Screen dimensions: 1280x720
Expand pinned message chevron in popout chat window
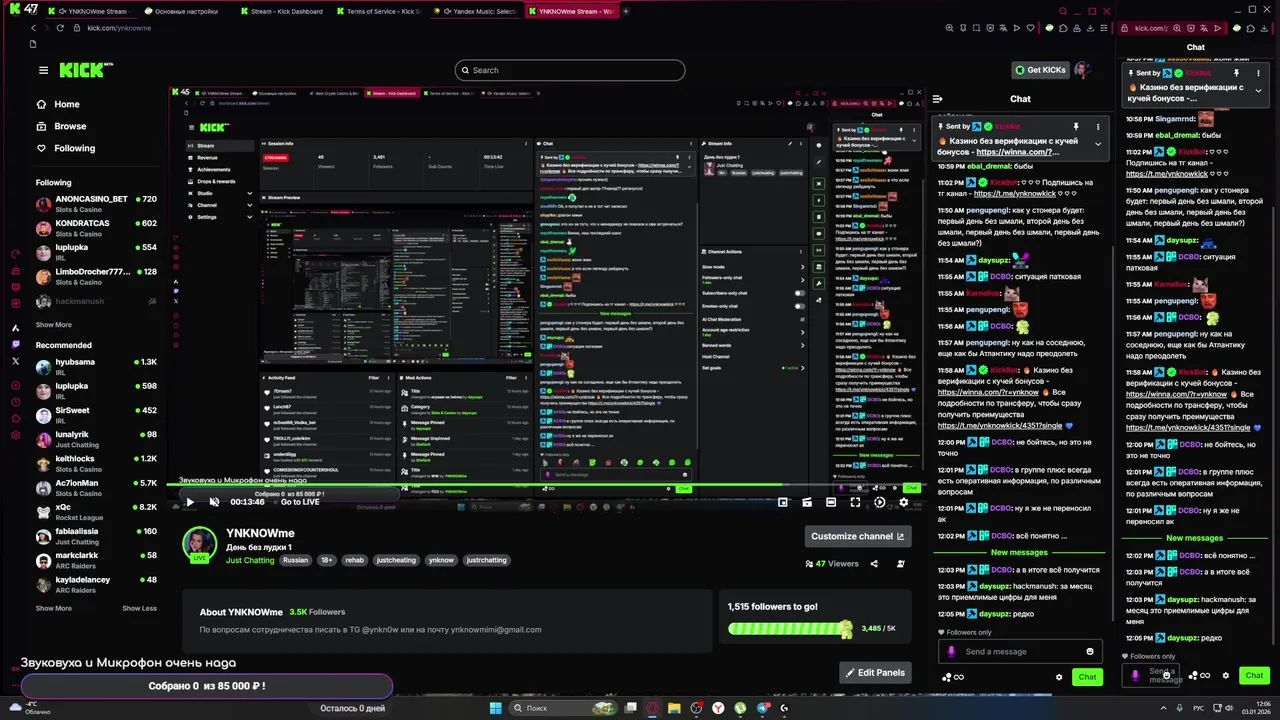coord(1258,91)
